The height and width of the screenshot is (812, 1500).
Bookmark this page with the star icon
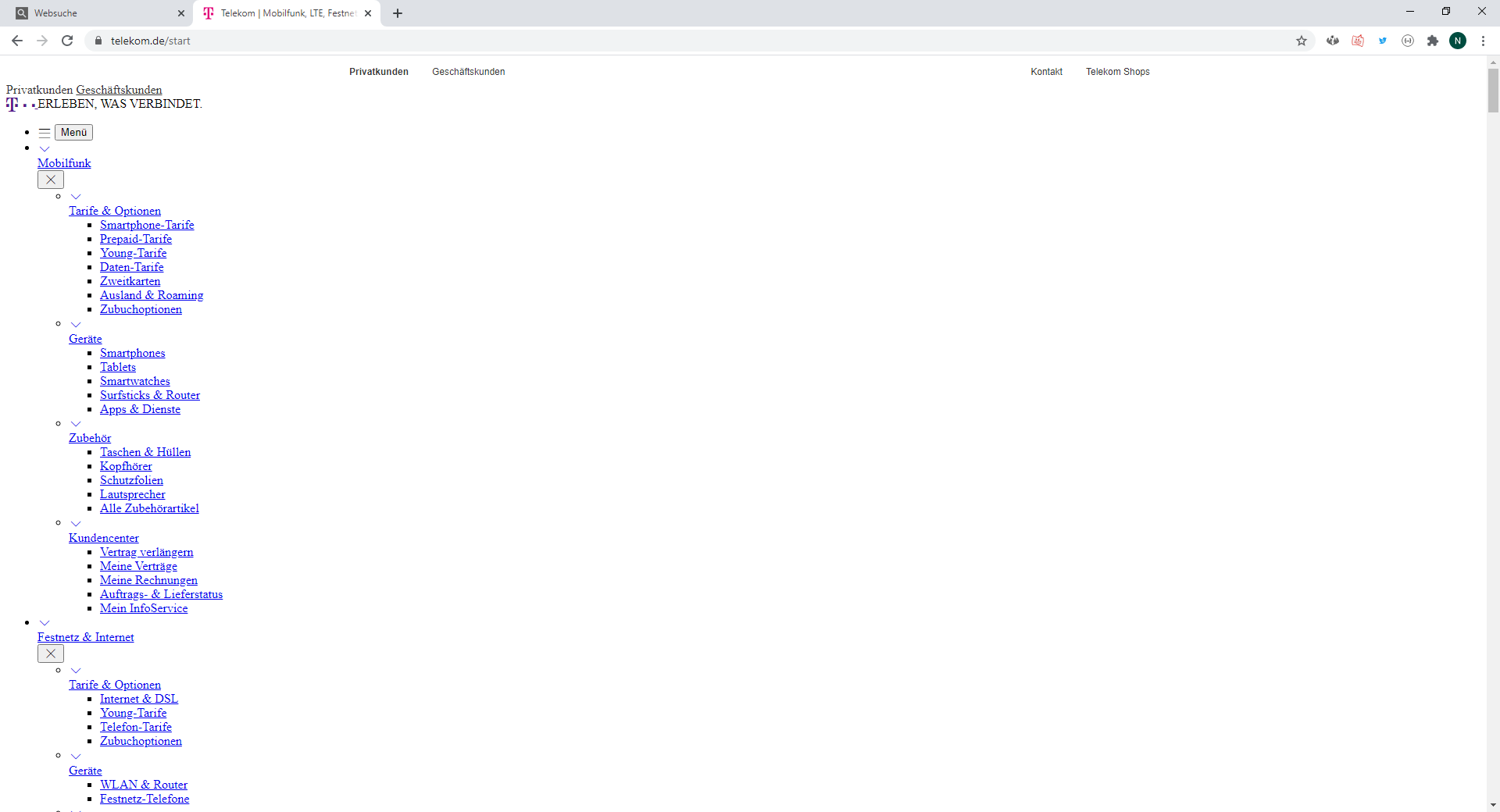click(1302, 41)
